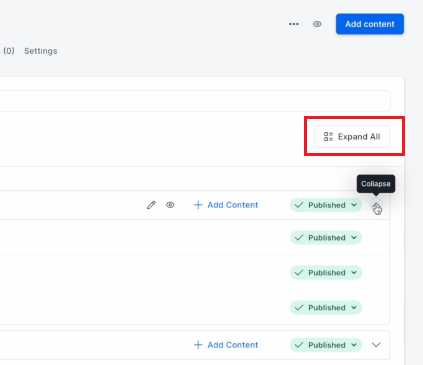
Task: Click the plus icon in bottom section row
Action: pos(198,345)
